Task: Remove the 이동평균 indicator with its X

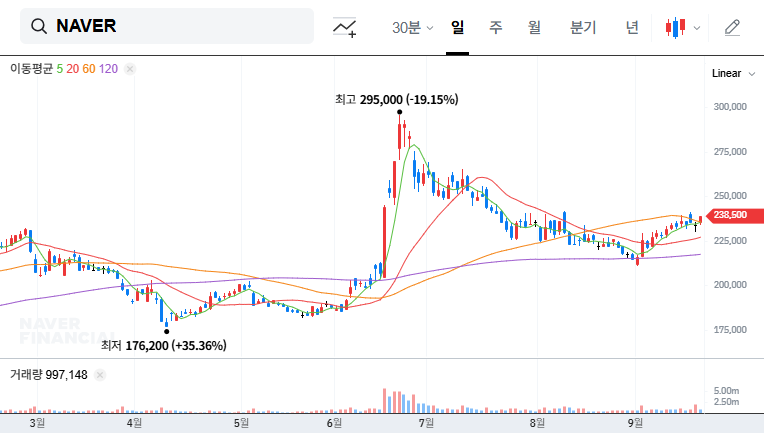Action: click(130, 69)
